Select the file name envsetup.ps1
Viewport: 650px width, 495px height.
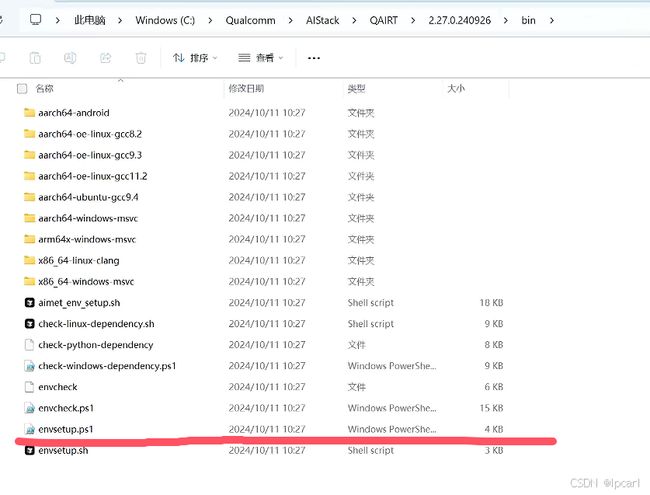tap(65, 429)
